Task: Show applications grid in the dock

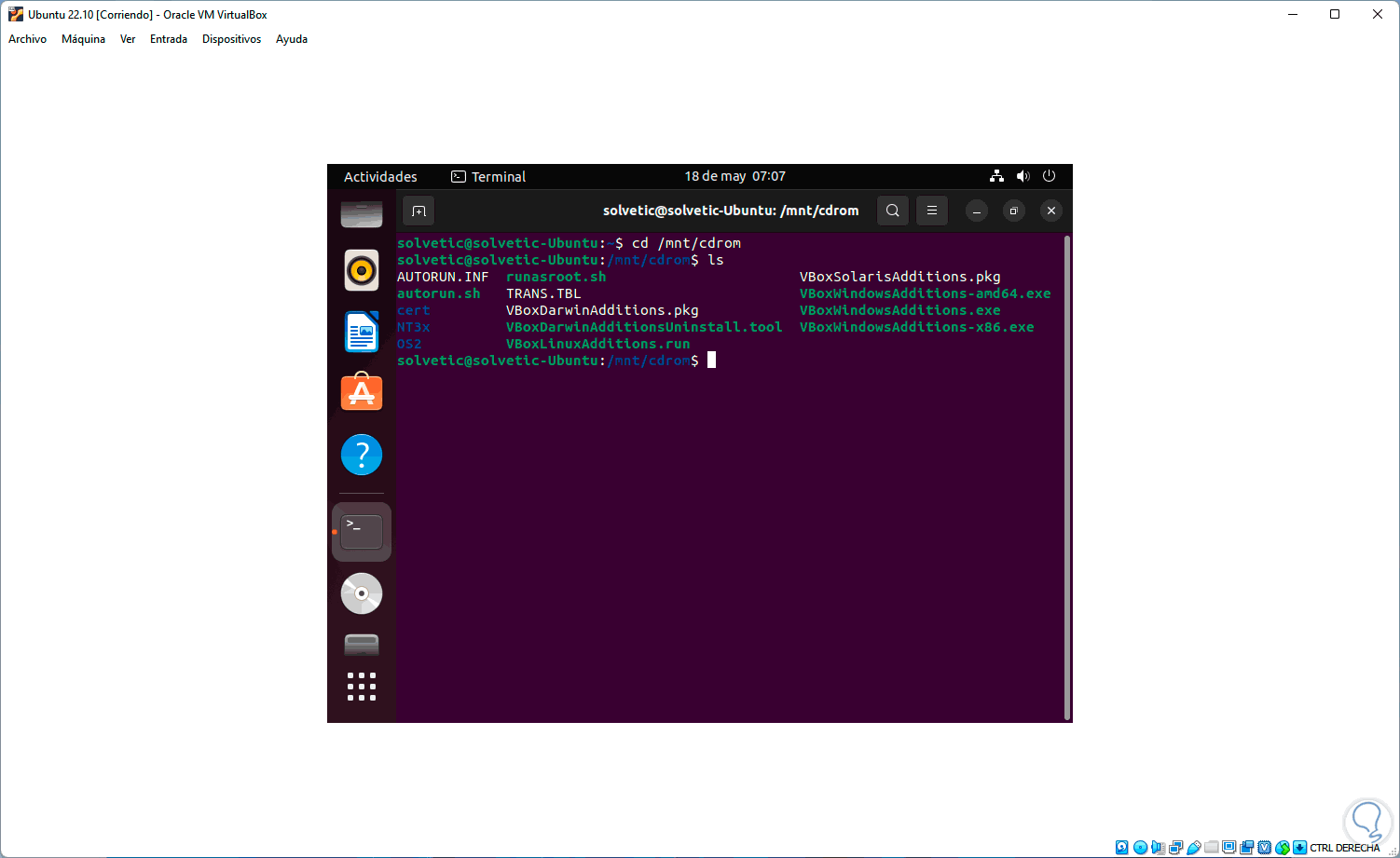Action: (362, 687)
